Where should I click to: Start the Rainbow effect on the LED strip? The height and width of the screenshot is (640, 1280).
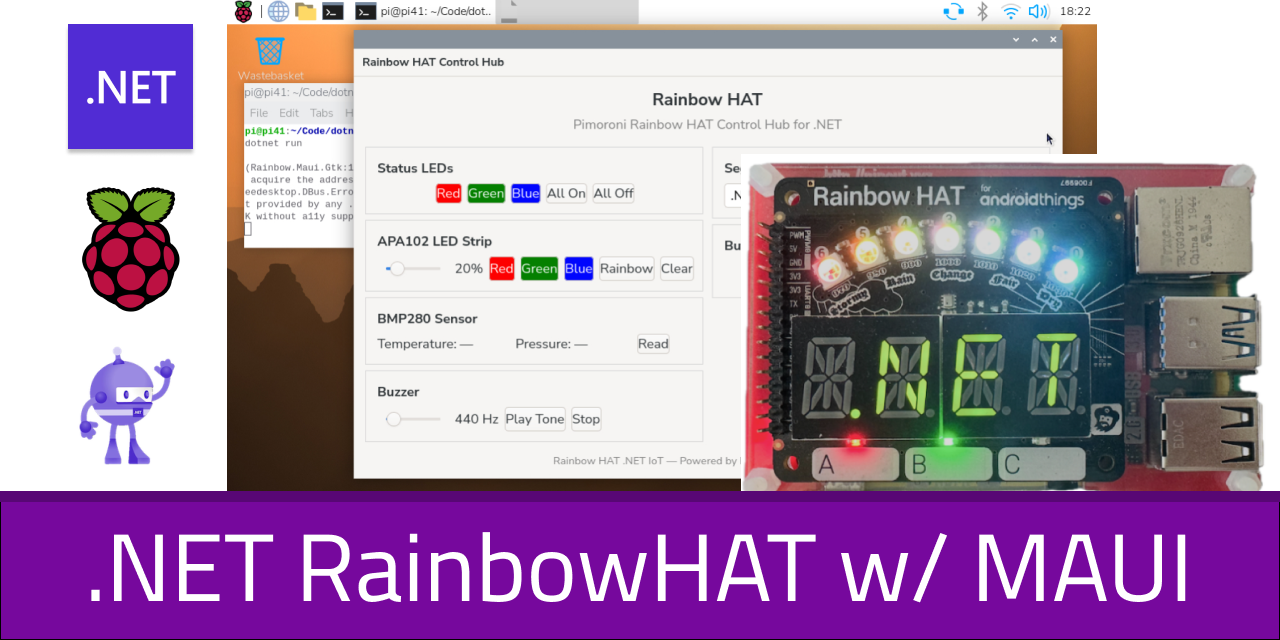626,268
